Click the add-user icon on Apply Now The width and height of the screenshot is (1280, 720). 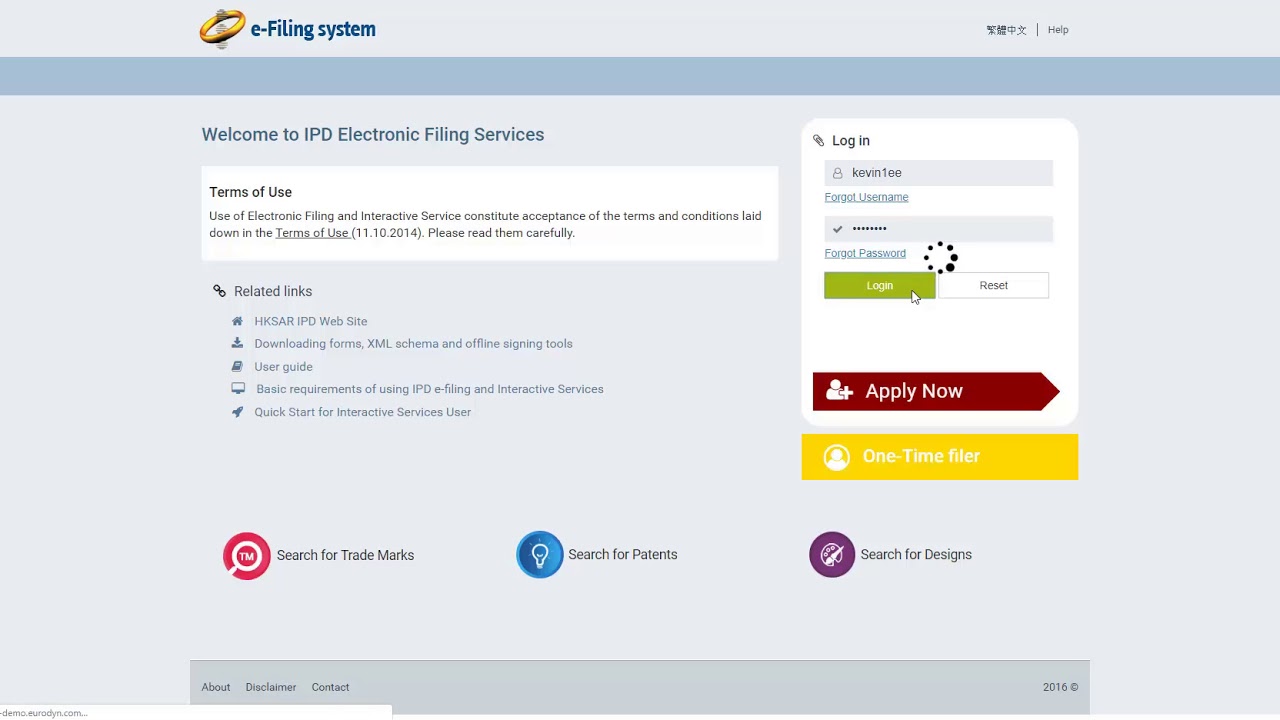click(x=839, y=391)
